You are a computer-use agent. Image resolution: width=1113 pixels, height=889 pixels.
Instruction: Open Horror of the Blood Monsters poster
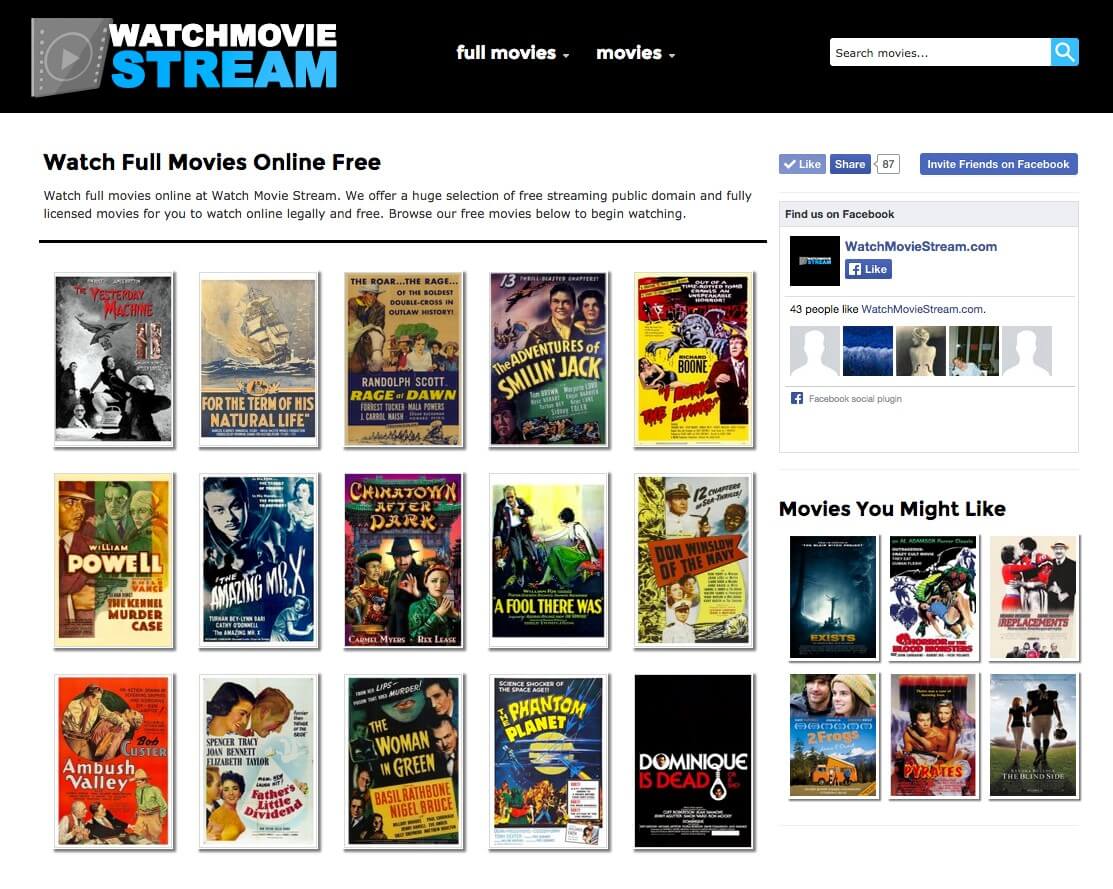(933, 598)
